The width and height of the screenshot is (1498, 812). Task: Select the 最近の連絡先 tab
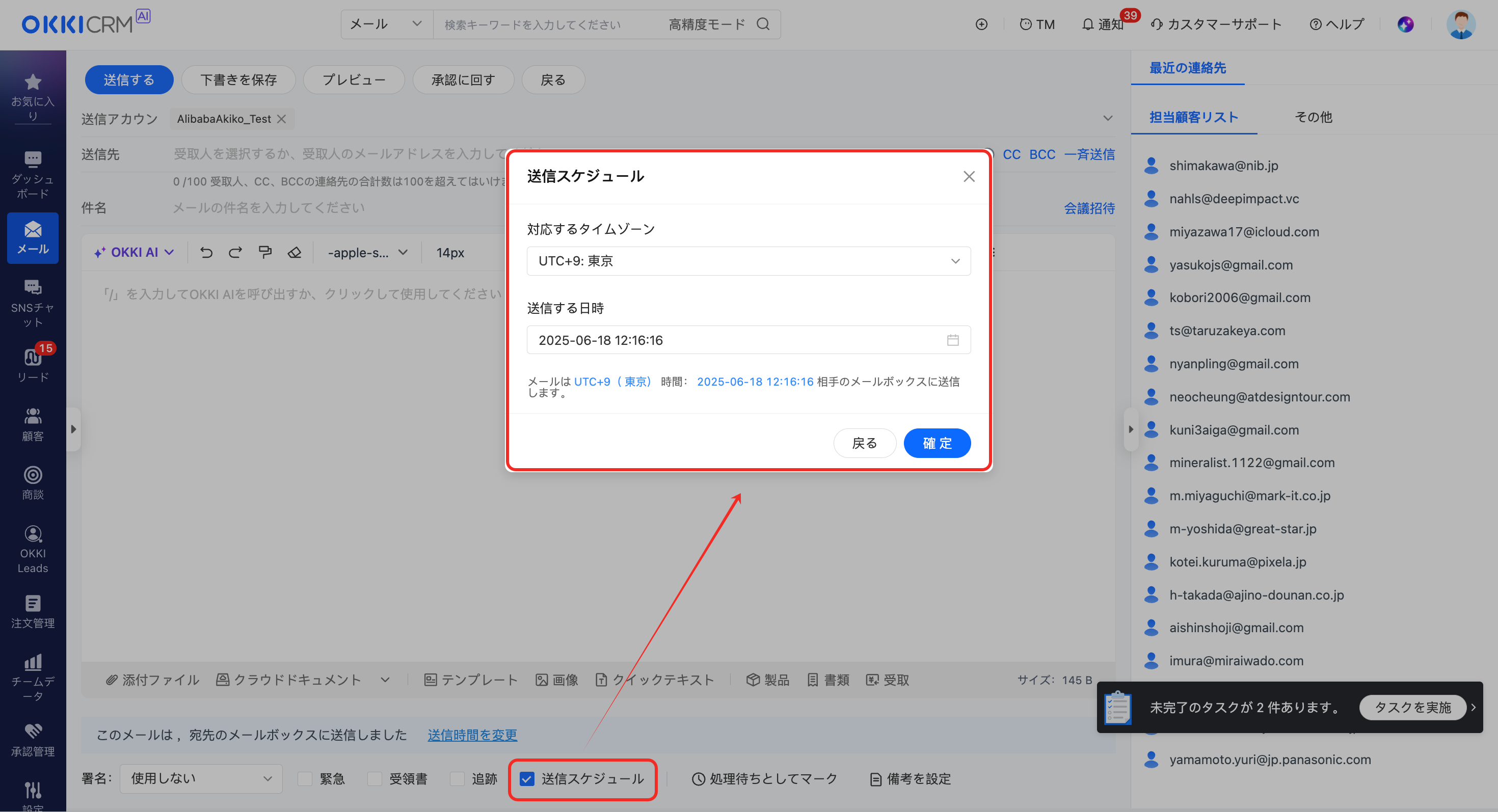point(1188,68)
